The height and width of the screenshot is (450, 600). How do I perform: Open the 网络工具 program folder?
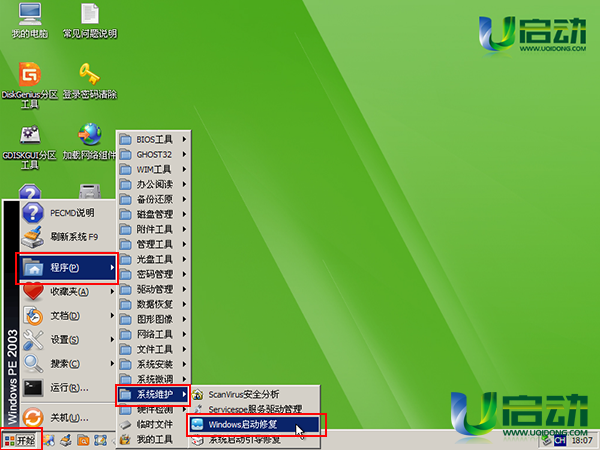tap(154, 334)
